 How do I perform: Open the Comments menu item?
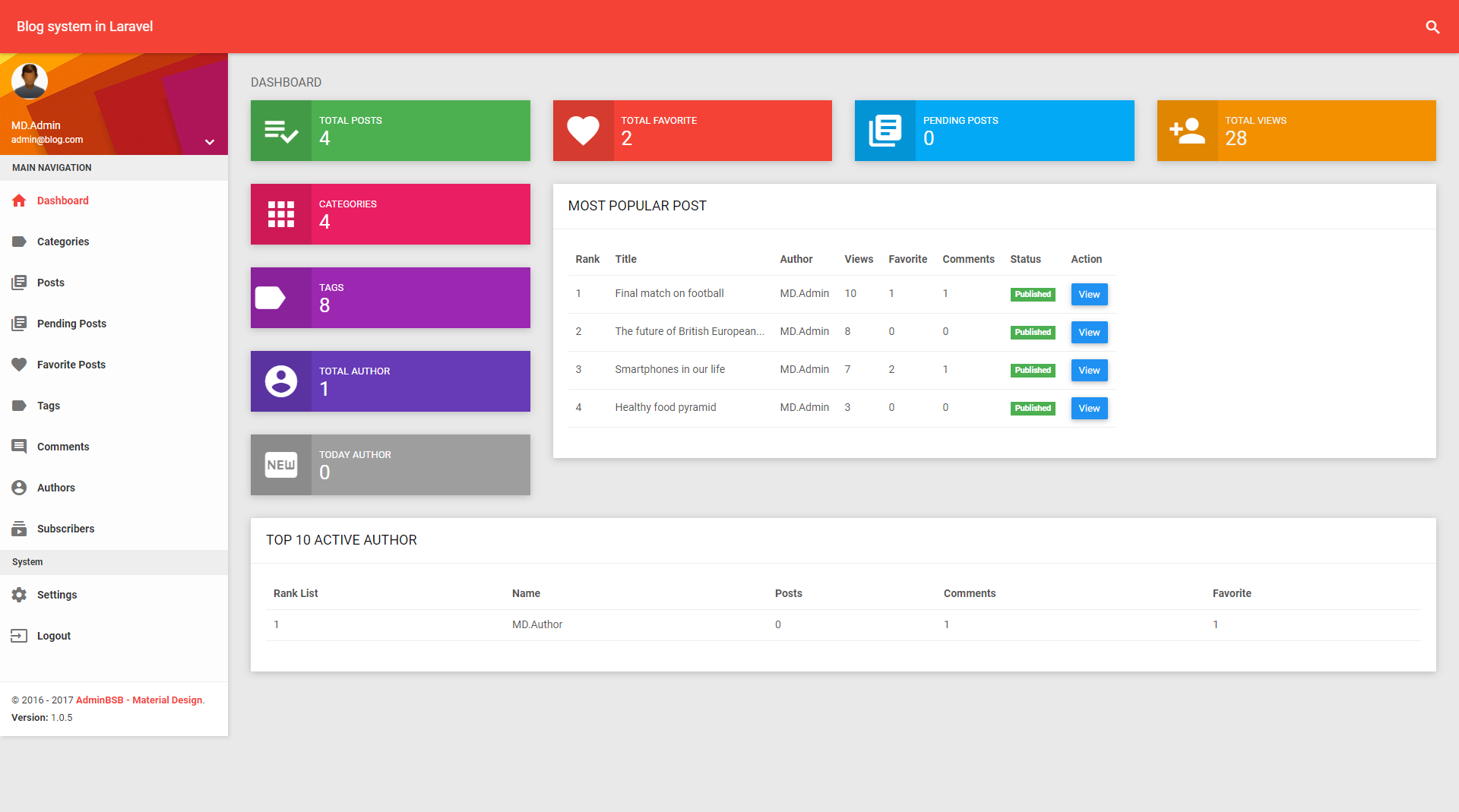click(x=114, y=447)
